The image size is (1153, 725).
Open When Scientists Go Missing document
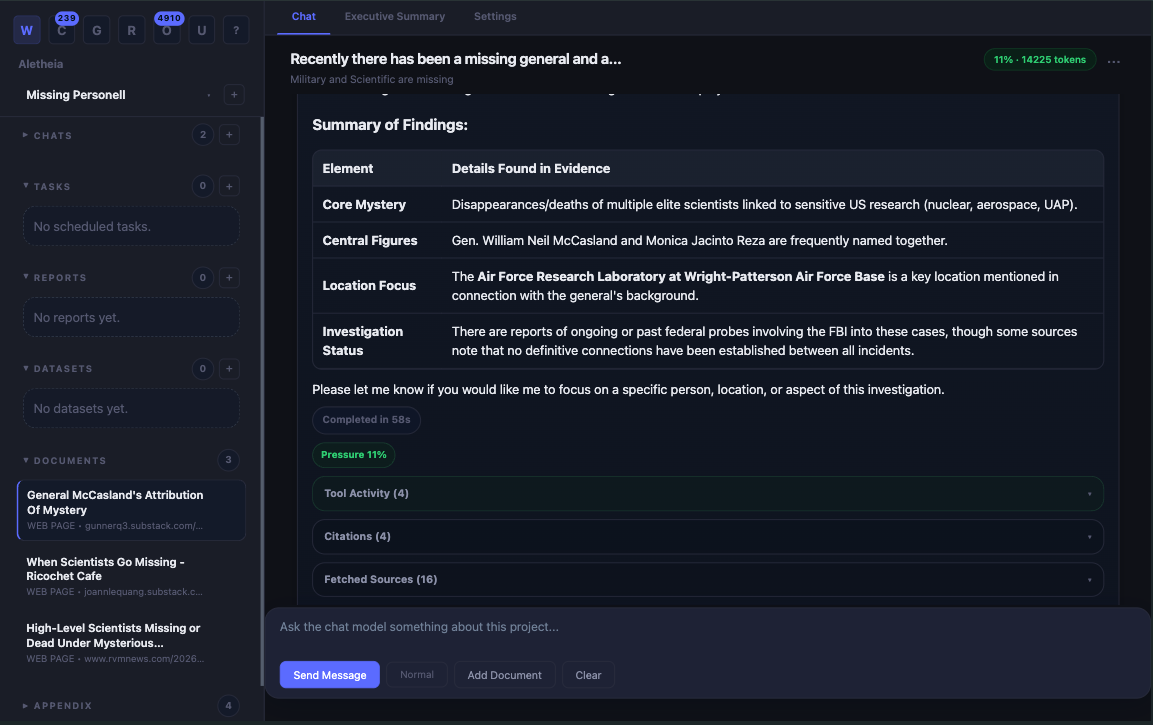tap(131, 576)
